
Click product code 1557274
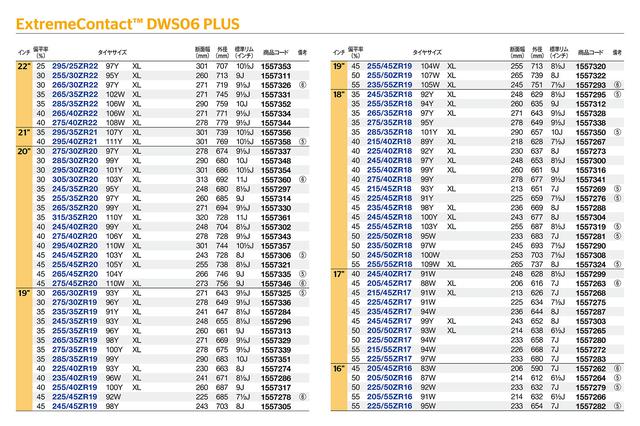click(x=276, y=368)
